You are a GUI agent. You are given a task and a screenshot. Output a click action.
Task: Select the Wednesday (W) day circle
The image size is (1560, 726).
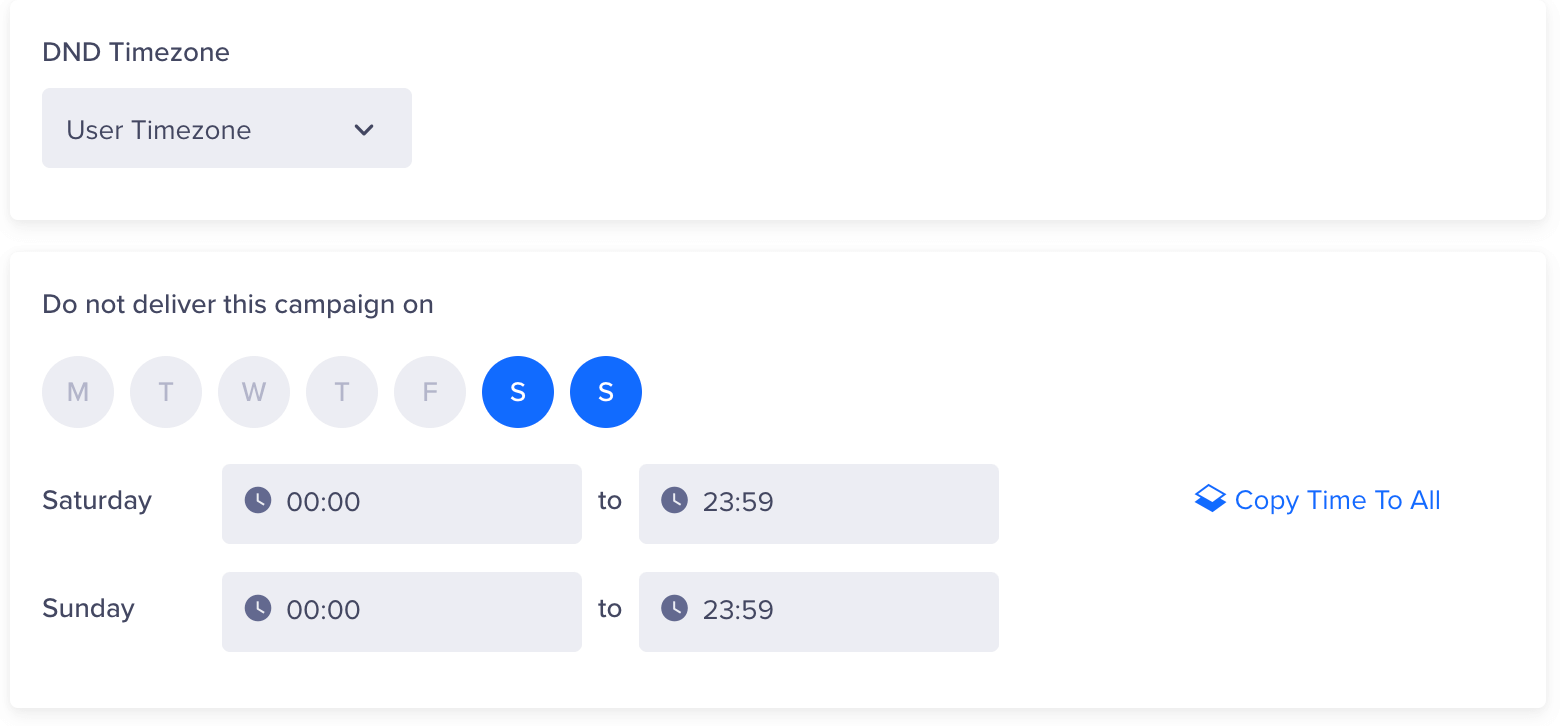254,392
